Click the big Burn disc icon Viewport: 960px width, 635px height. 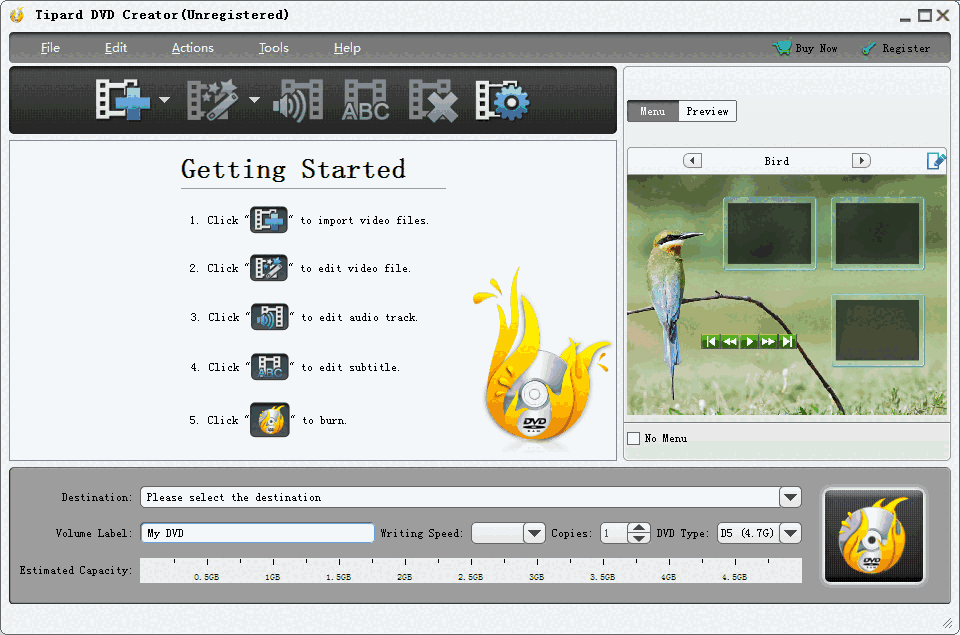tap(873, 535)
